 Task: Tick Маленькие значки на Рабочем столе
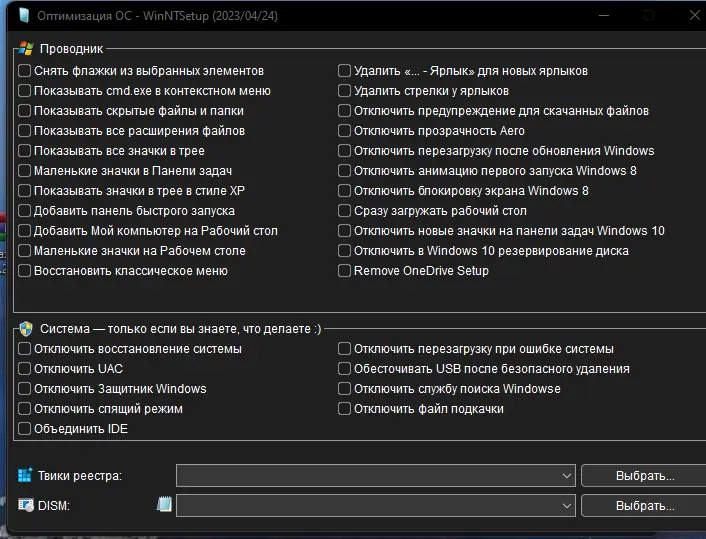point(24,250)
